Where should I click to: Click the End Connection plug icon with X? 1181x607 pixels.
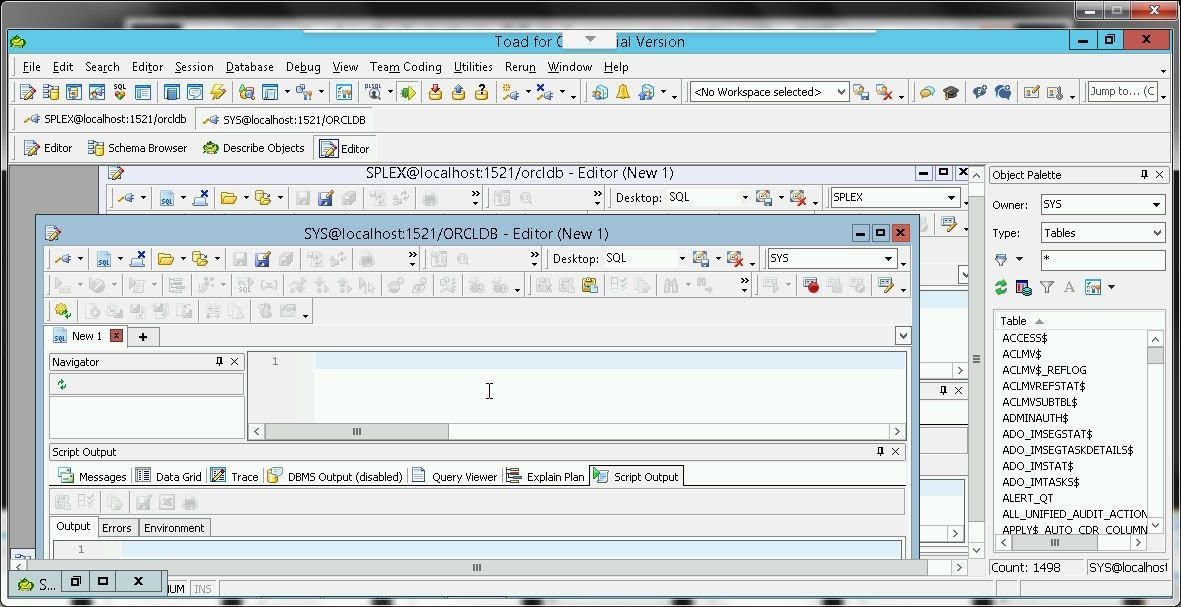tap(545, 93)
